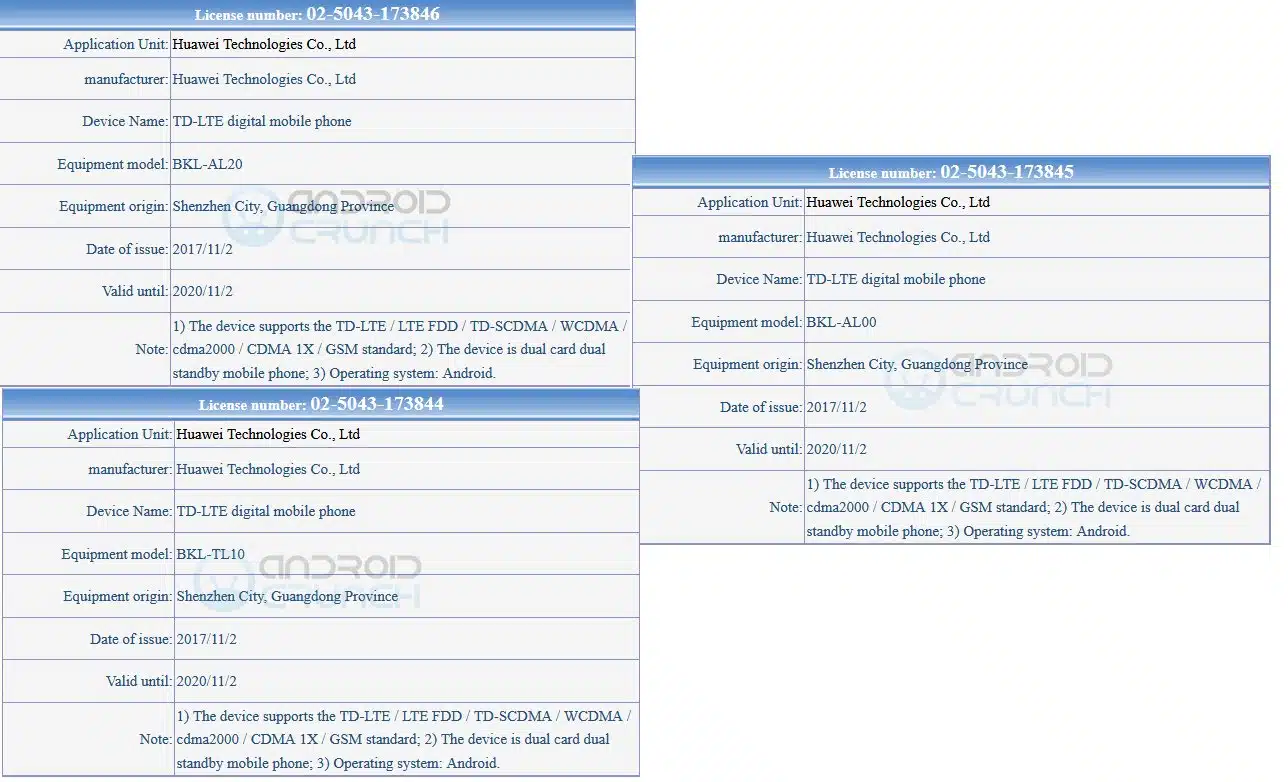Click license number 02-5043-173846 header

click(317, 14)
